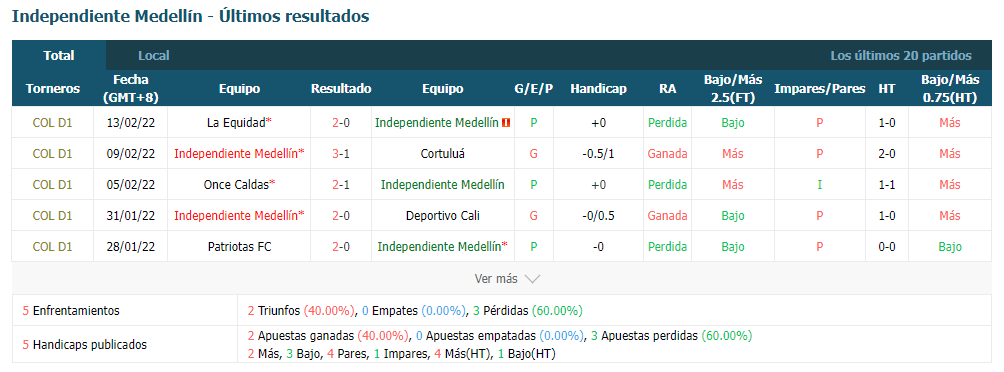The image size is (1004, 372).
Task: Switch to the Total tab
Action: click(x=59, y=56)
